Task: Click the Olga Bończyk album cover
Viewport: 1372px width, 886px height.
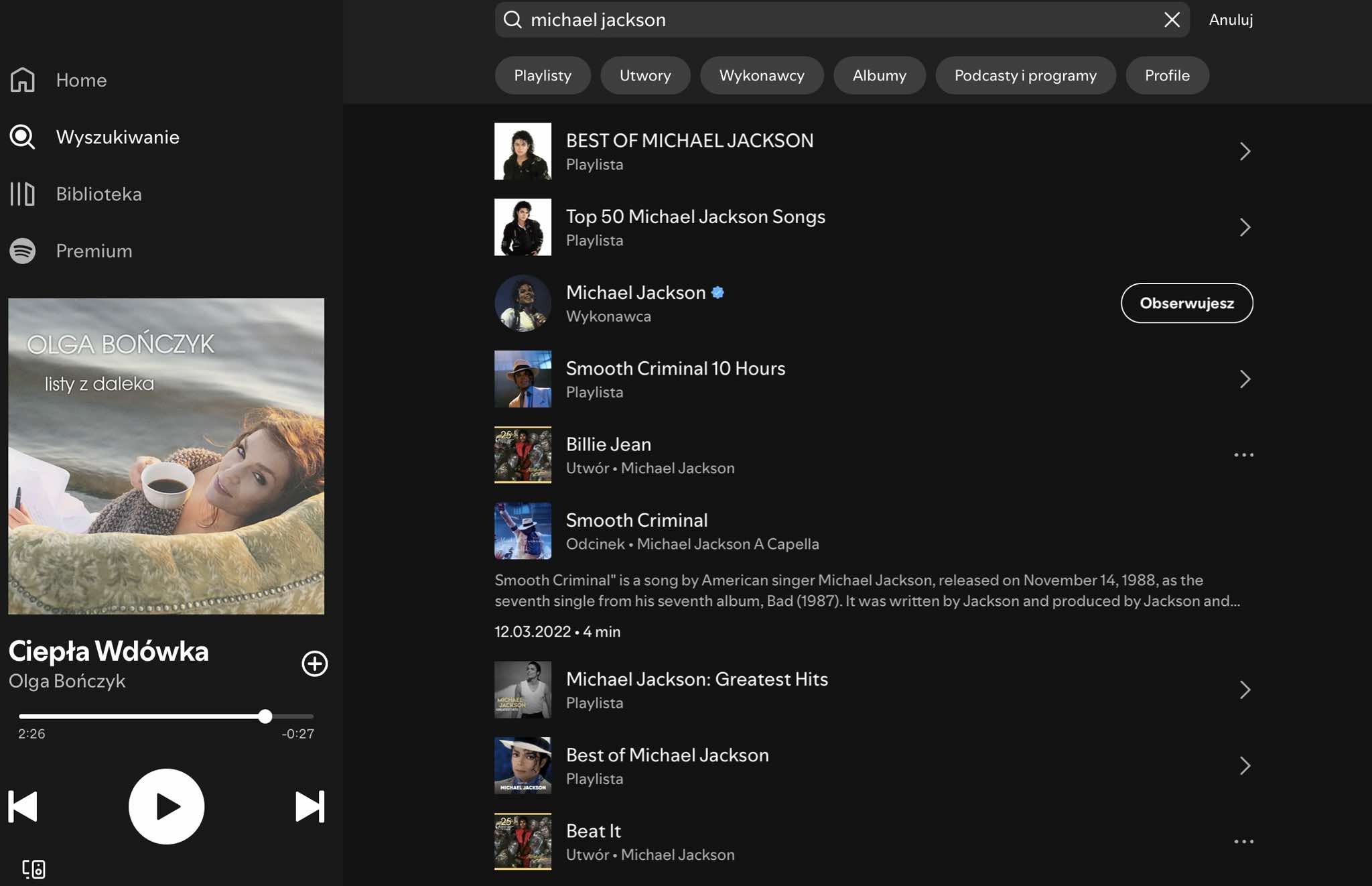Action: coord(166,456)
